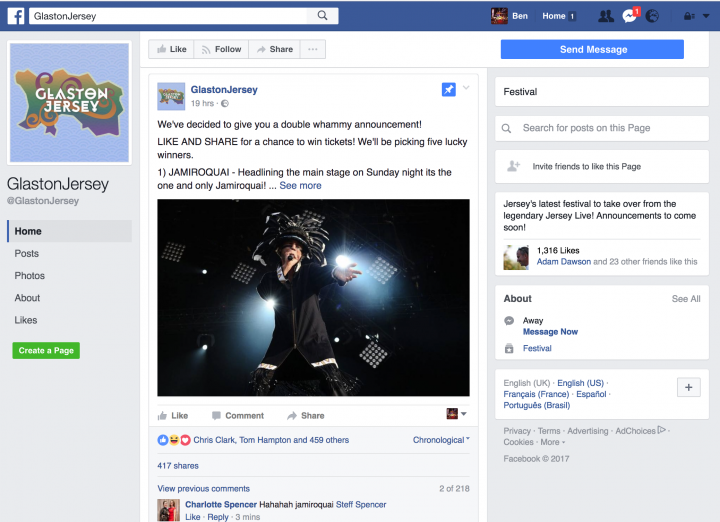
Task: Click Search for posts on this Page field
Action: (x=602, y=128)
